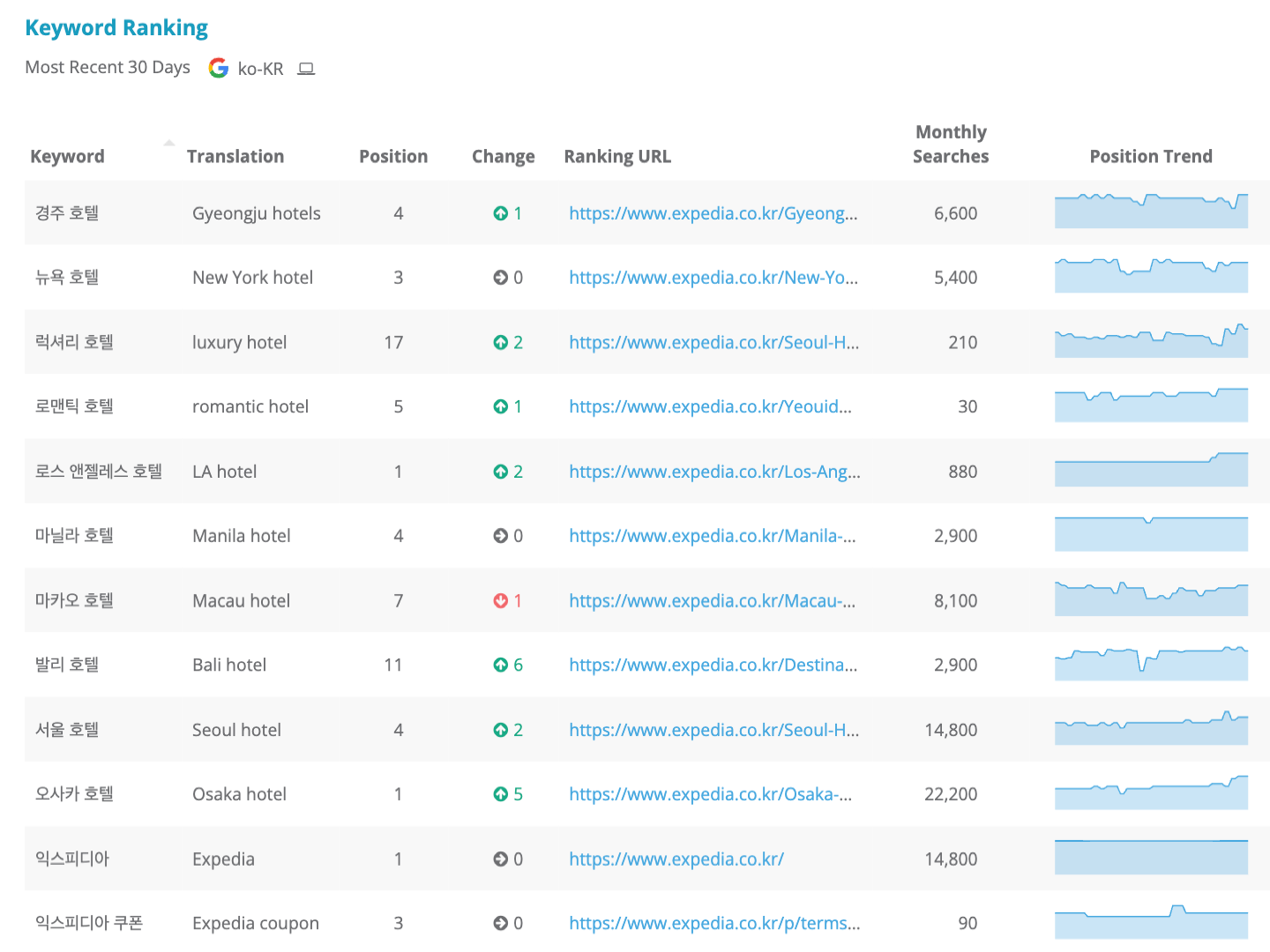Click the Osaka hotel position trend chart
This screenshot has height=952, width=1270.
pos(1151,792)
